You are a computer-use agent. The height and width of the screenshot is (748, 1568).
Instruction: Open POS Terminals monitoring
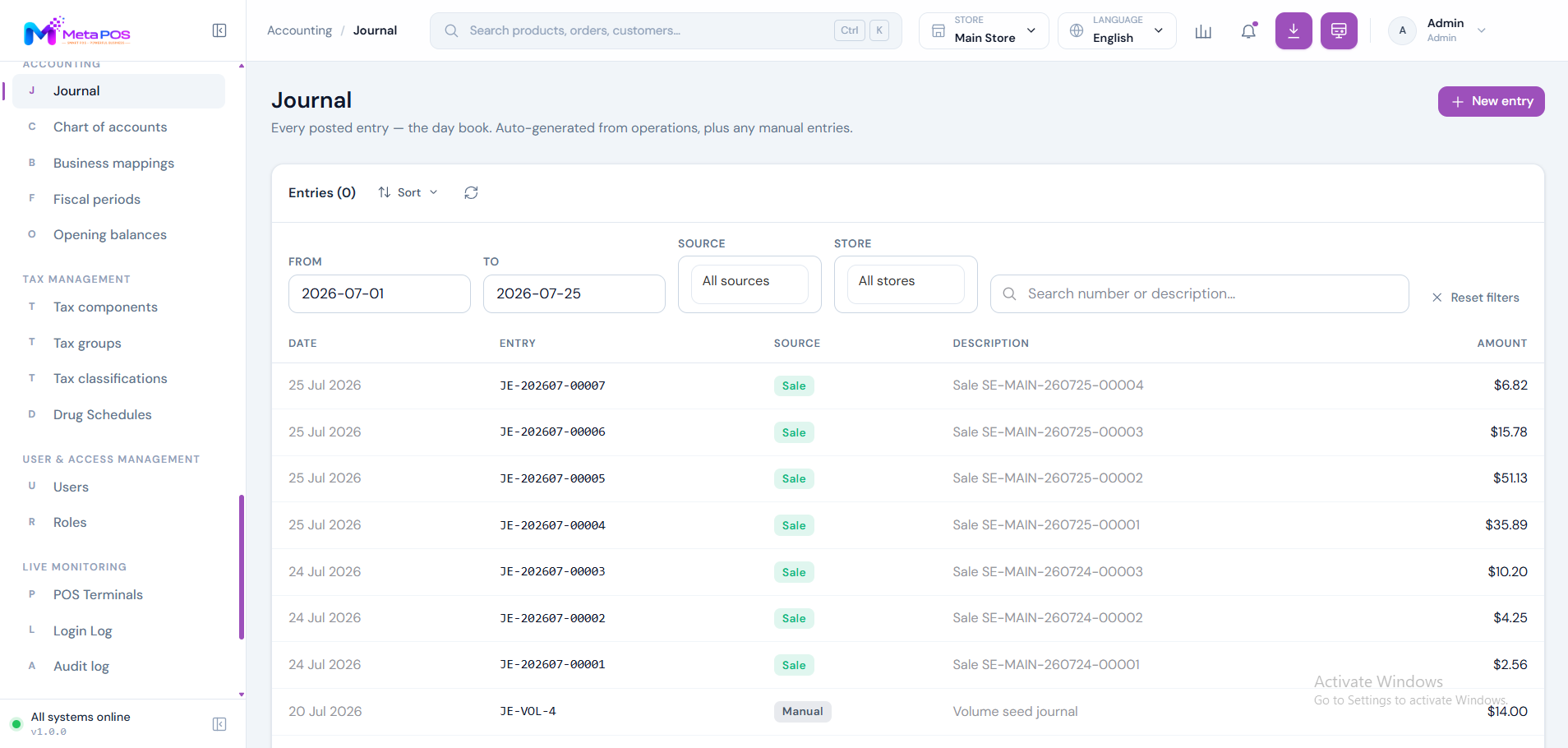pos(118,595)
